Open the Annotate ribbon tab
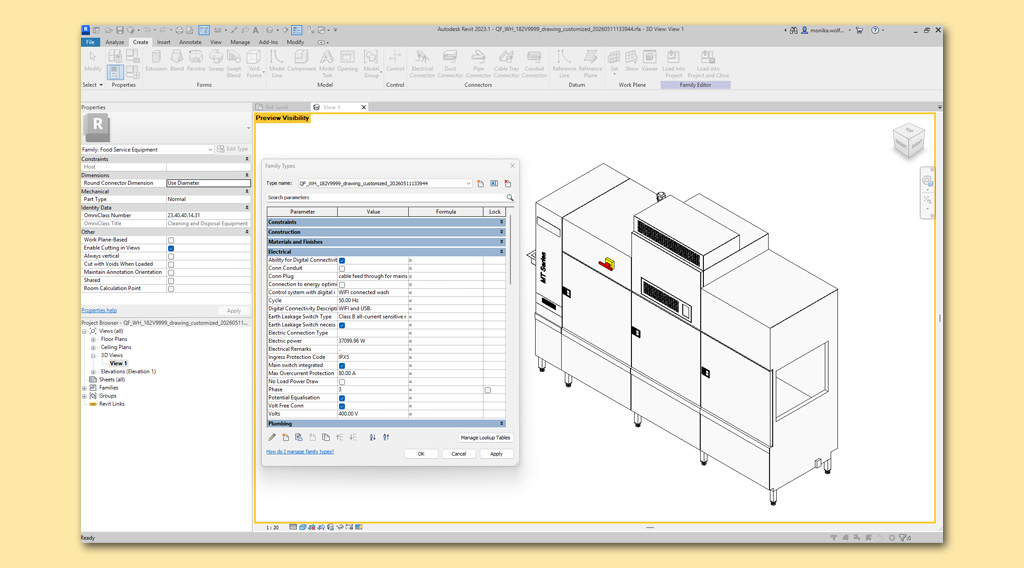1024x568 pixels. [x=190, y=42]
